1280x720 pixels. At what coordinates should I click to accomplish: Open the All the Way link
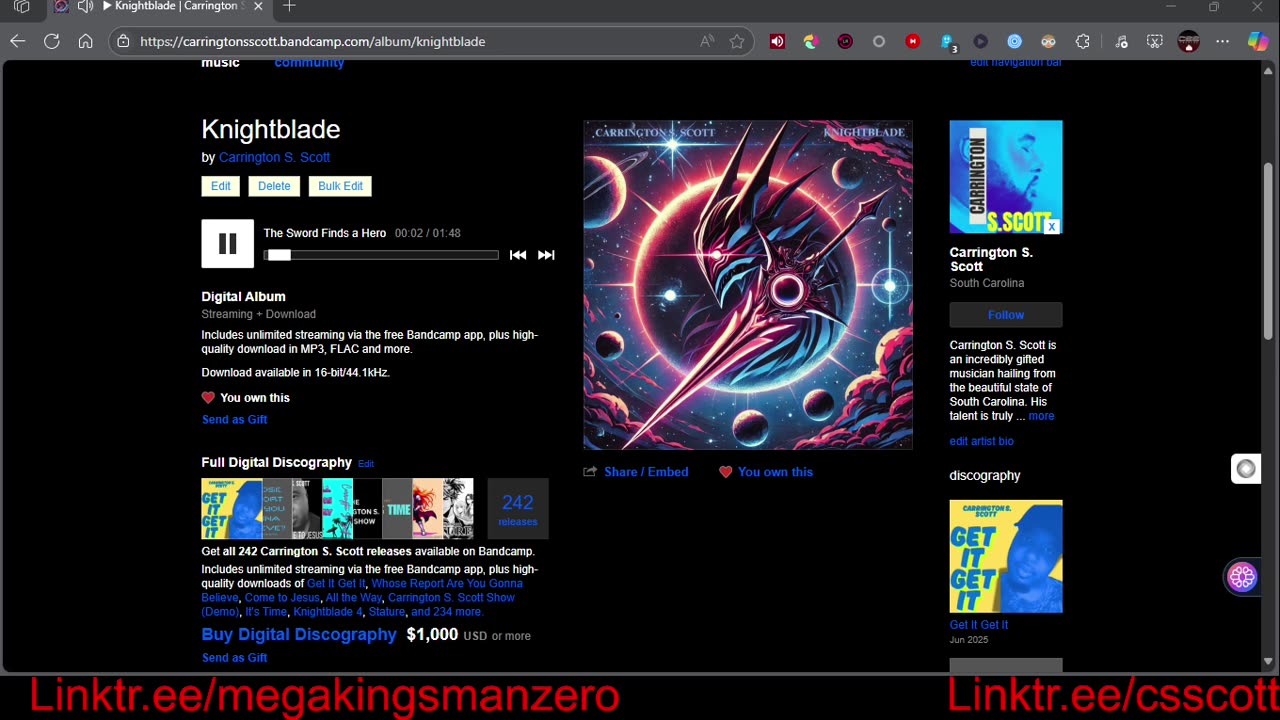(x=354, y=598)
